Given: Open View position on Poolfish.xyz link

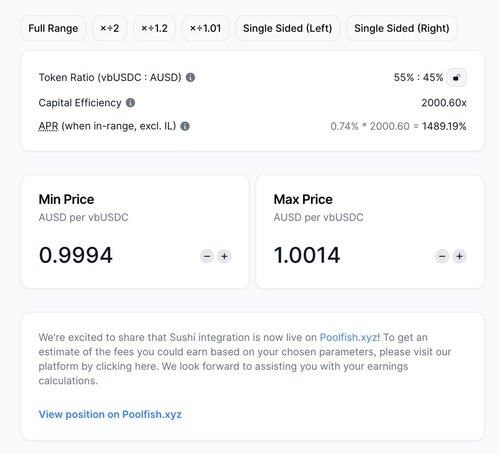Looking at the screenshot, I should point(110,414).
